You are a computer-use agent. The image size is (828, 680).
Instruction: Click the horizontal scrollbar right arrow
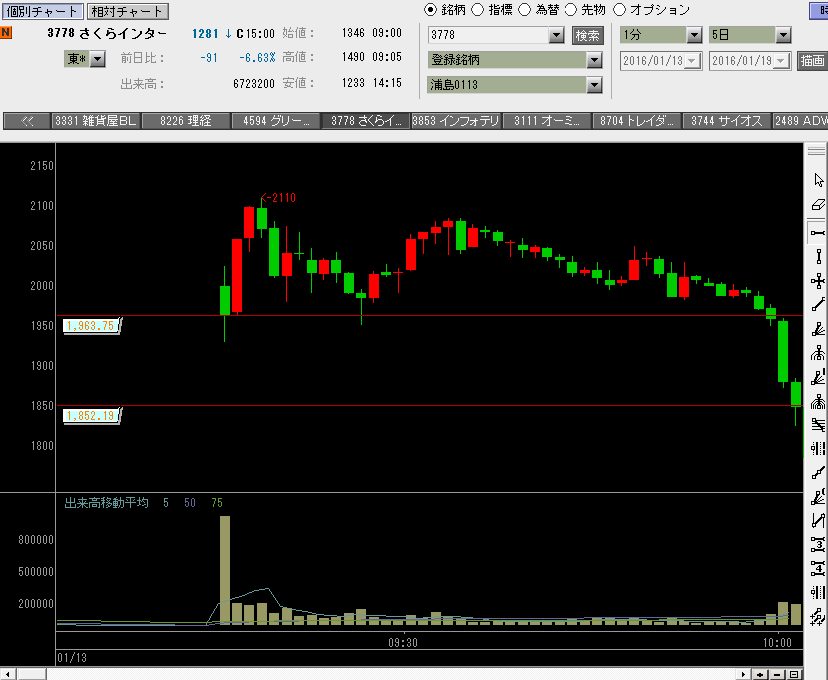pyautogui.click(x=744, y=674)
